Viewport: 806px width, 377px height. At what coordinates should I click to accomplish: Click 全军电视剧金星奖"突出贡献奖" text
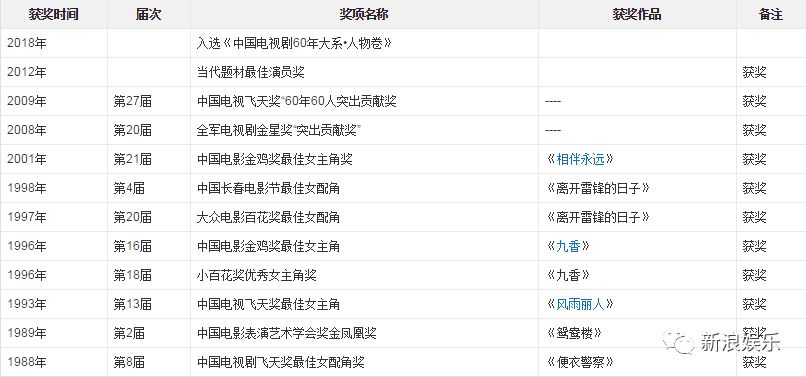coord(278,130)
